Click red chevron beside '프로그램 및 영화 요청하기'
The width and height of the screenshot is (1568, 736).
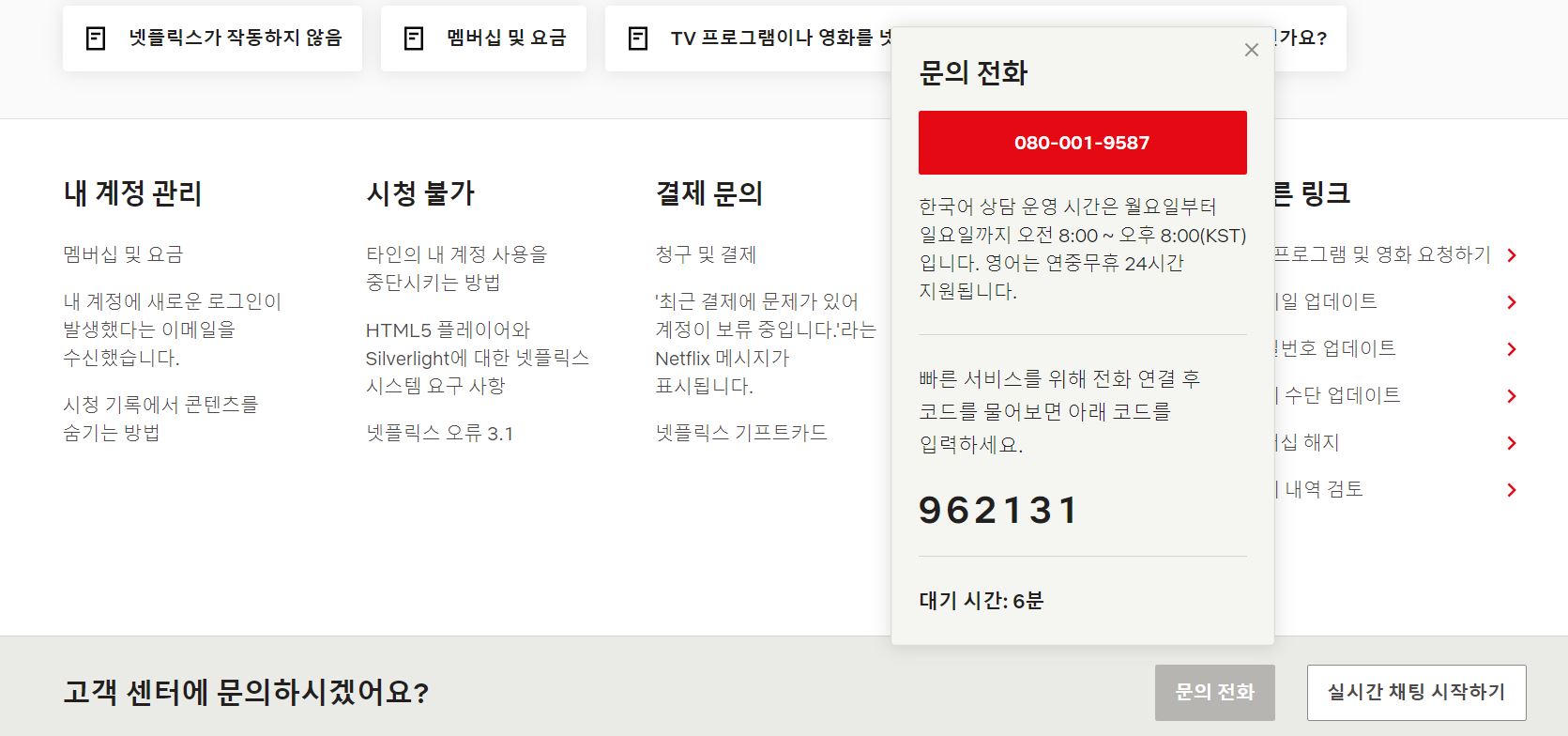coord(1511,255)
